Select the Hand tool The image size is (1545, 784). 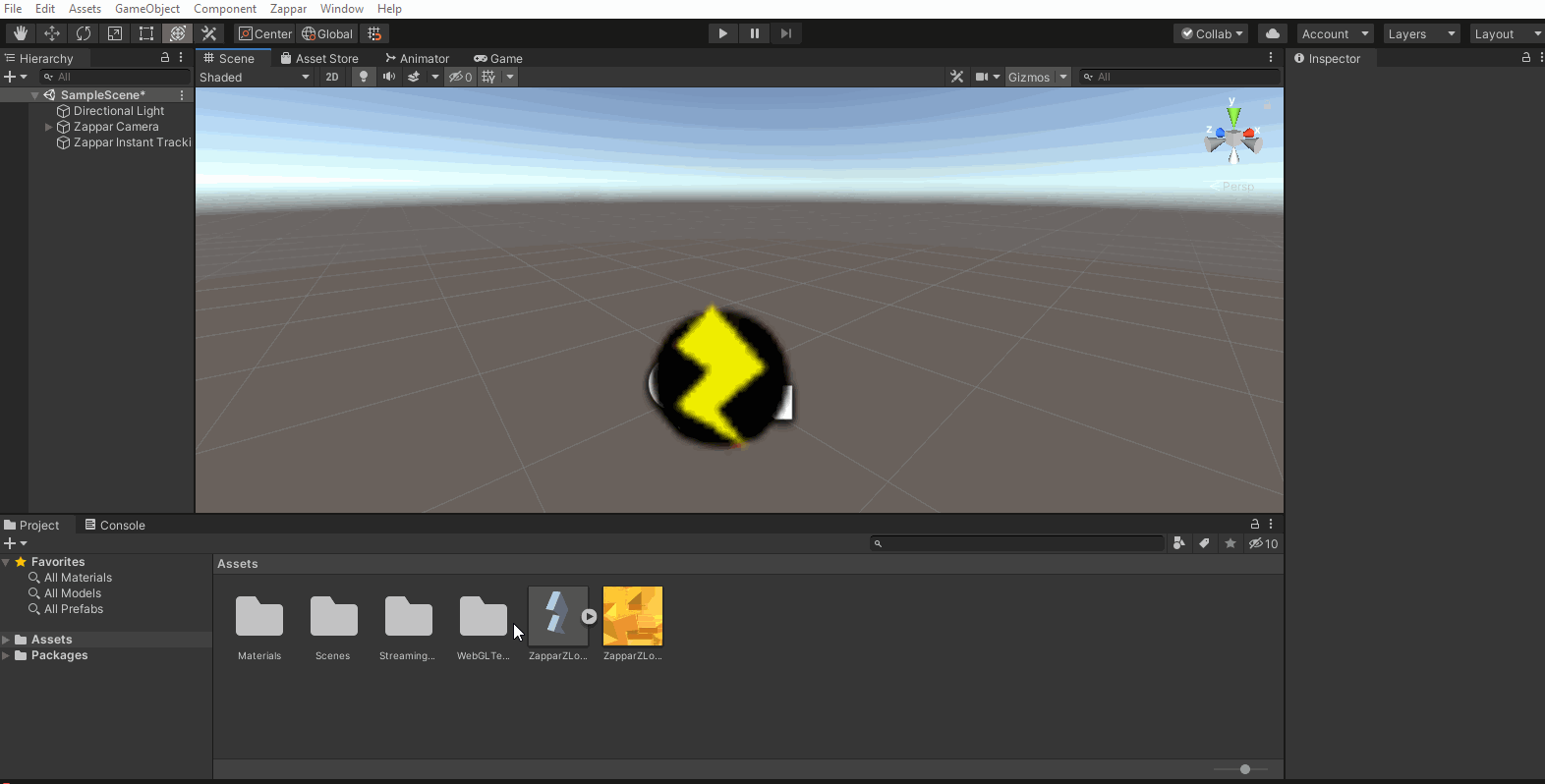coord(20,33)
